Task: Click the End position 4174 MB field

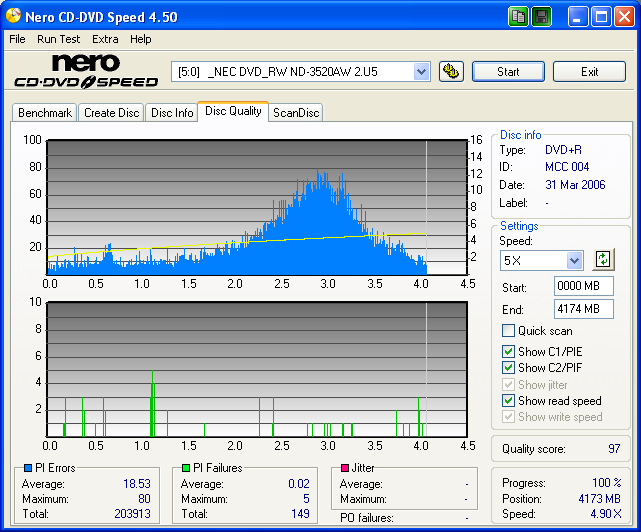Action: click(584, 309)
